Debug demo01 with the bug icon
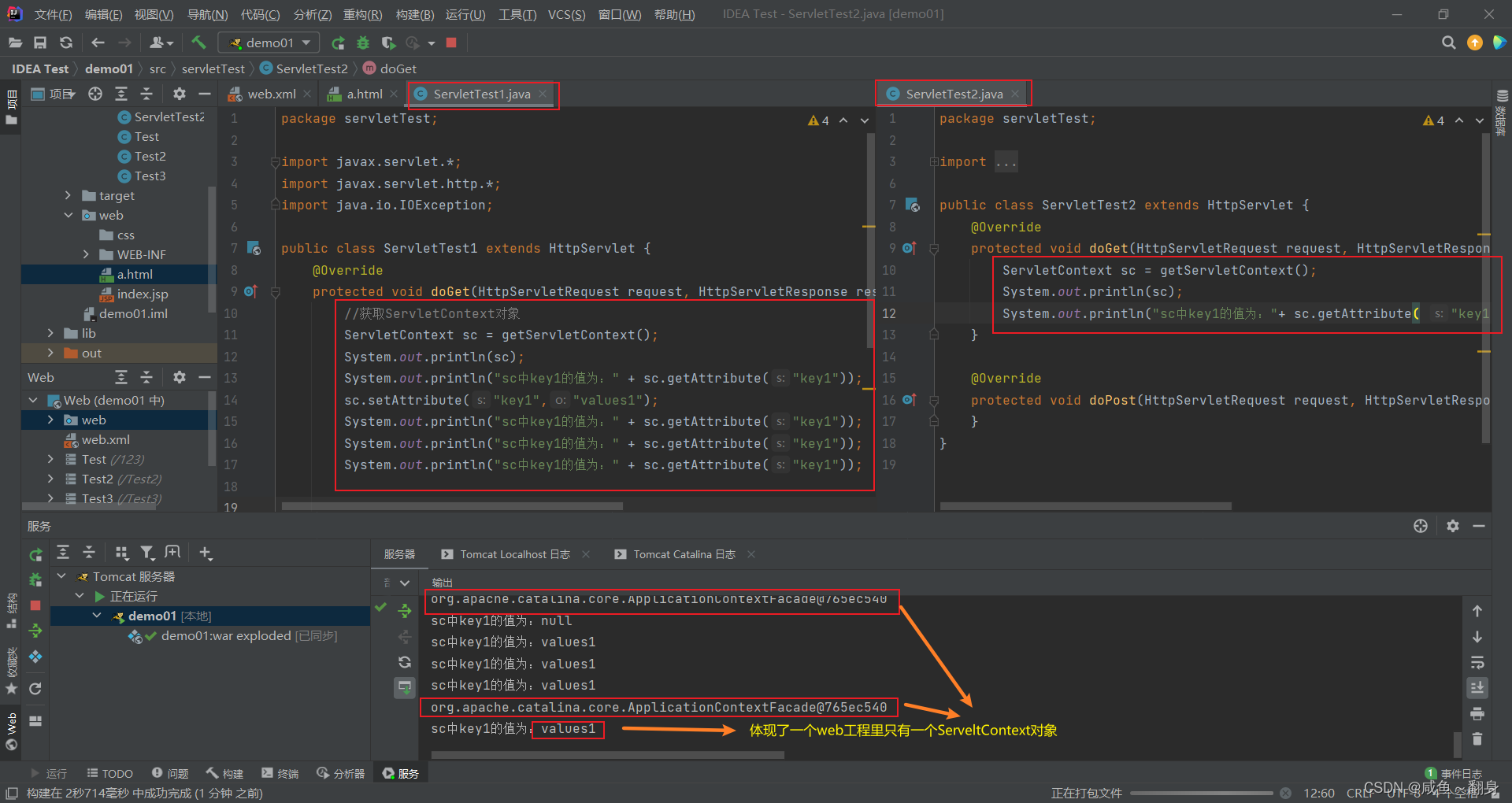Viewport: 1512px width, 803px height. pyautogui.click(x=363, y=43)
